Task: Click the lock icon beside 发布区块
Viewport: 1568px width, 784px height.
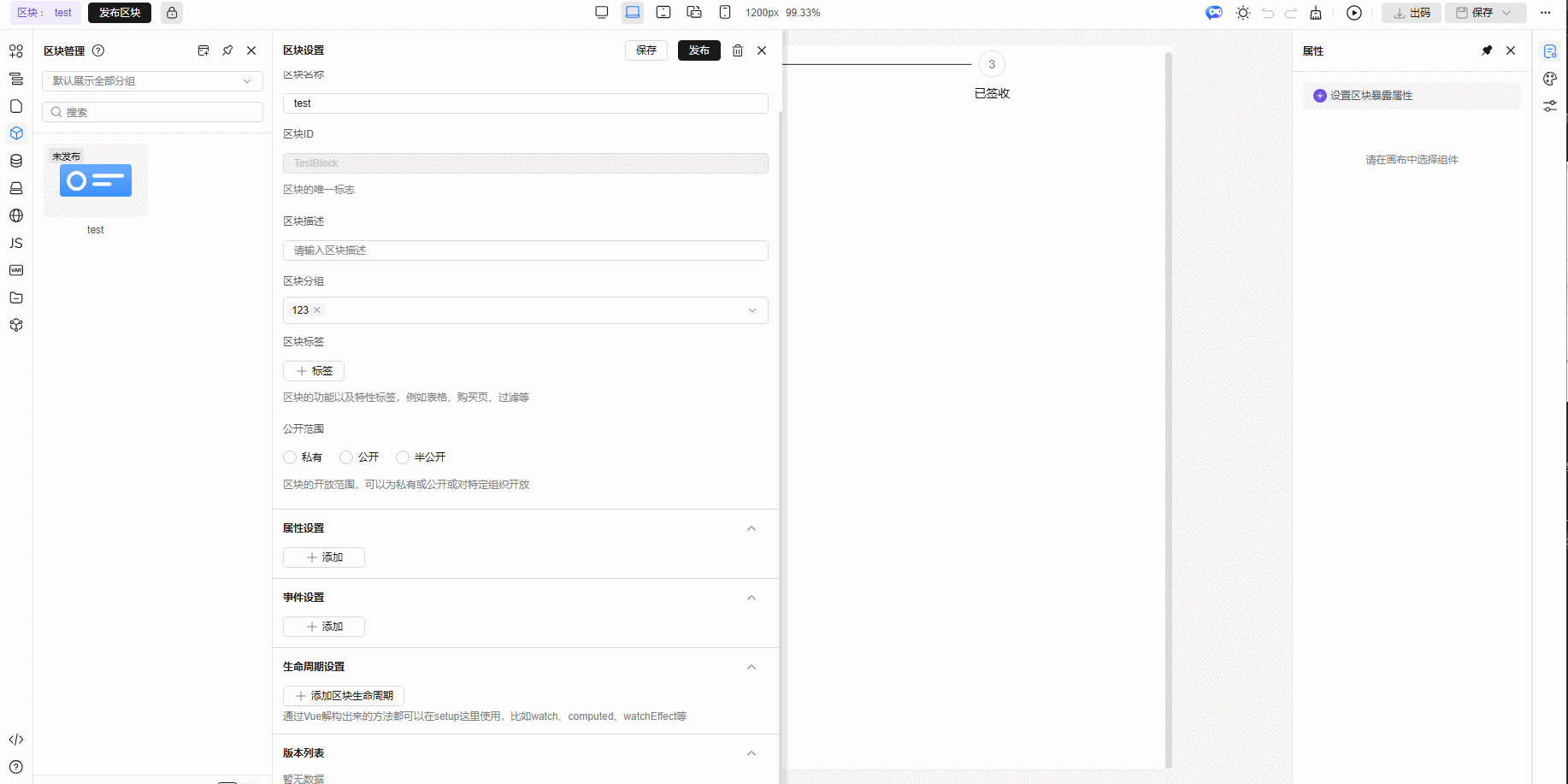Action: click(172, 13)
